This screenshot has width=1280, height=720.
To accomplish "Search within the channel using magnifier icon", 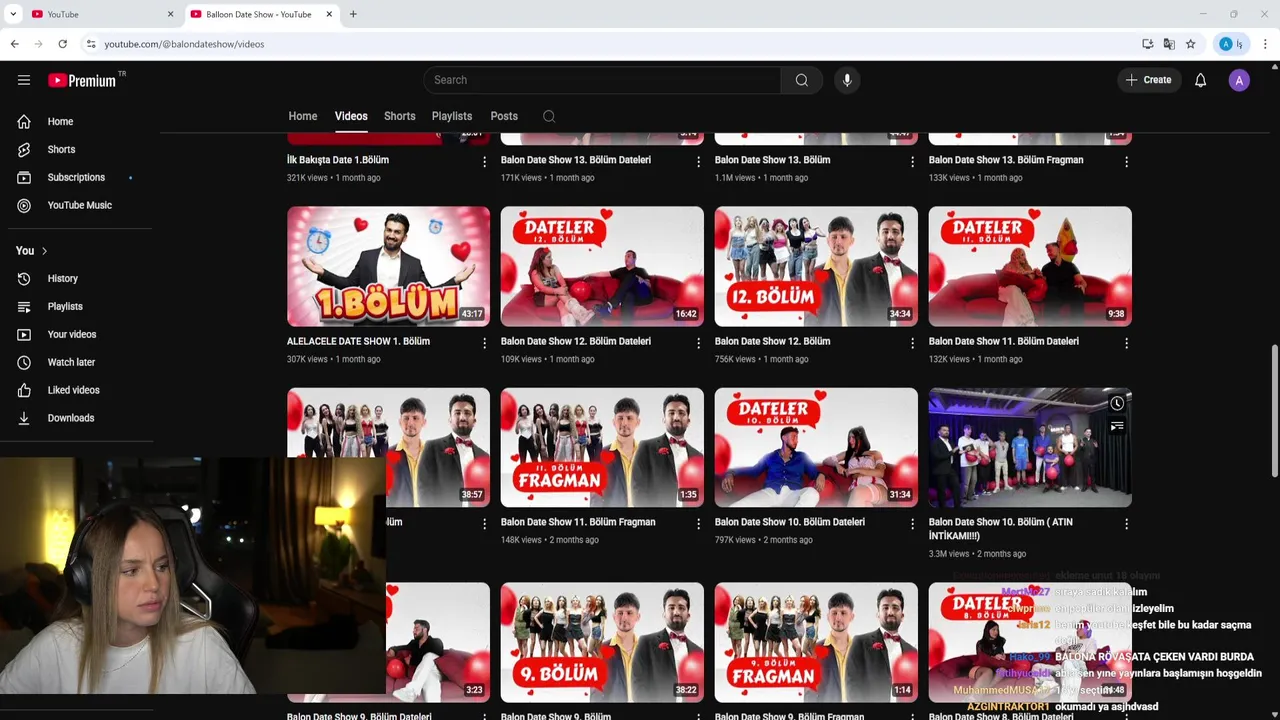I will coord(549,116).
